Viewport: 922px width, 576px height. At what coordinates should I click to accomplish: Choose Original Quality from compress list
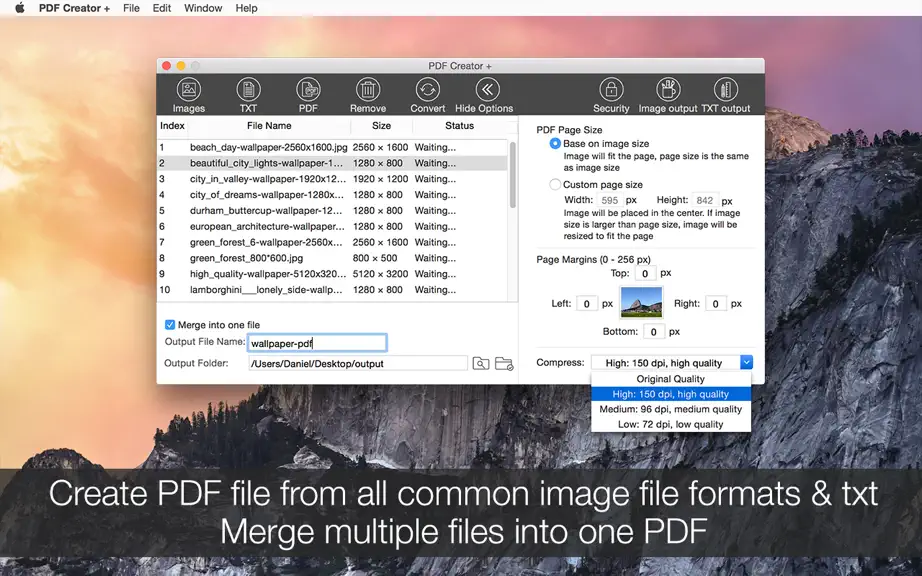pos(670,379)
